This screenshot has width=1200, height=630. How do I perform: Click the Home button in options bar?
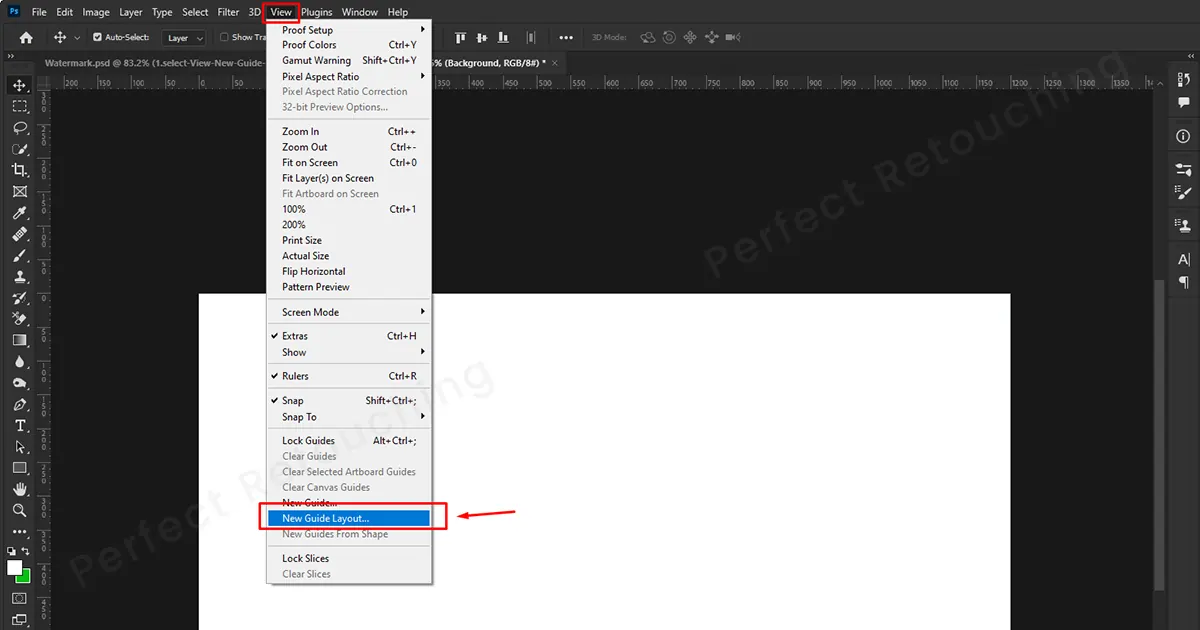click(26, 38)
